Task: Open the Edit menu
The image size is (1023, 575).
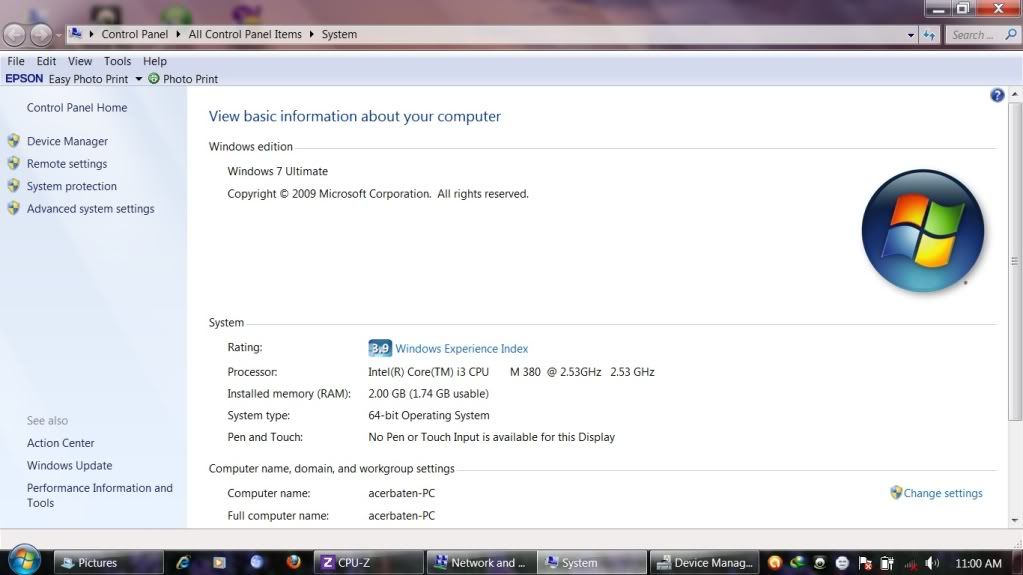Action: point(46,61)
